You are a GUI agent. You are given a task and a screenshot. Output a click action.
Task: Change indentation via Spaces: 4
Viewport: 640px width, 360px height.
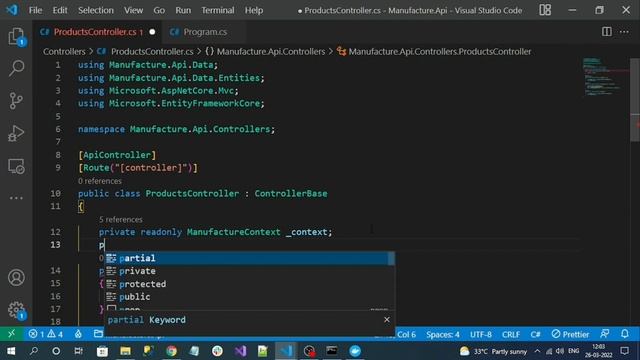[x=442, y=334]
